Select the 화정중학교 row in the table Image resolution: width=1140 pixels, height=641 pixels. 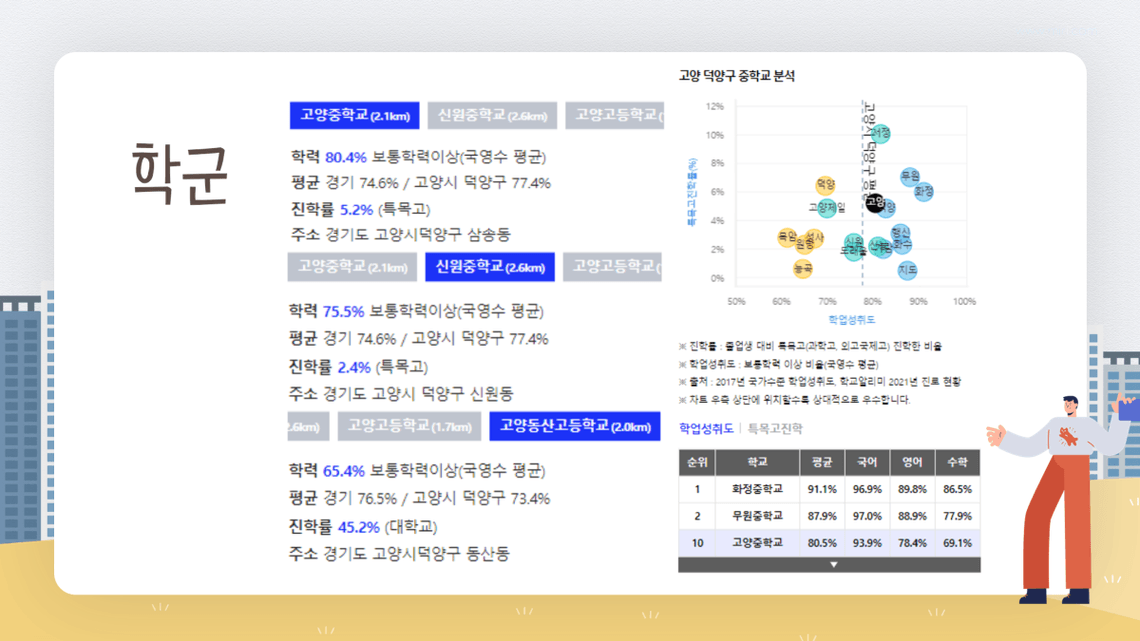(830, 489)
